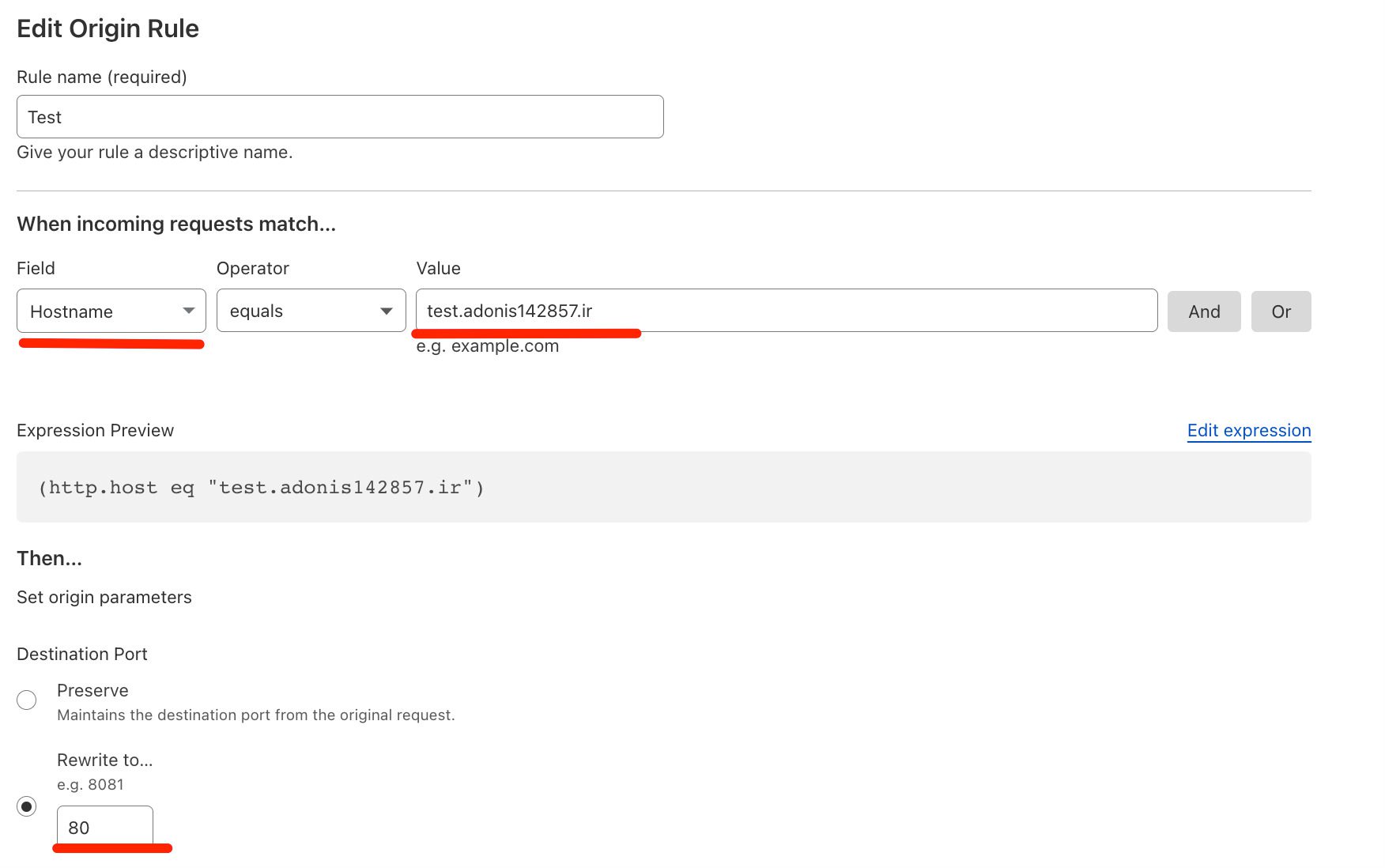The image size is (1385, 868).
Task: Click the Rule name (required) label
Action: tap(102, 77)
